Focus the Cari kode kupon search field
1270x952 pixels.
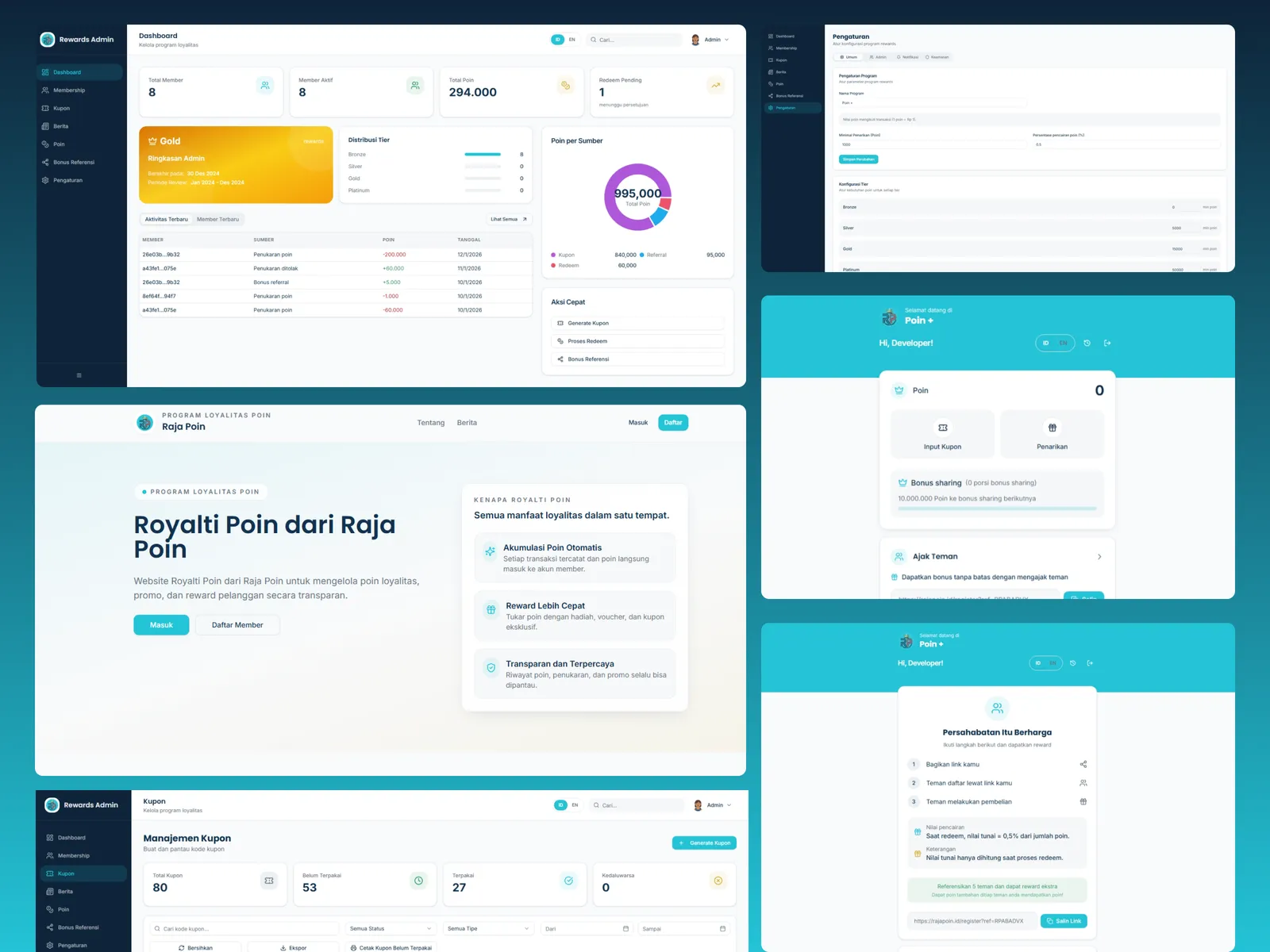pyautogui.click(x=246, y=929)
